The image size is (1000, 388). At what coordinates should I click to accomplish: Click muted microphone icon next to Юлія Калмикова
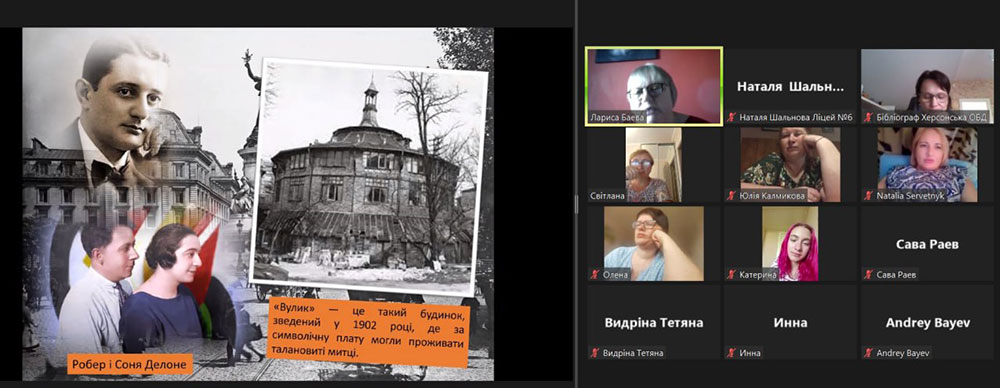732,196
